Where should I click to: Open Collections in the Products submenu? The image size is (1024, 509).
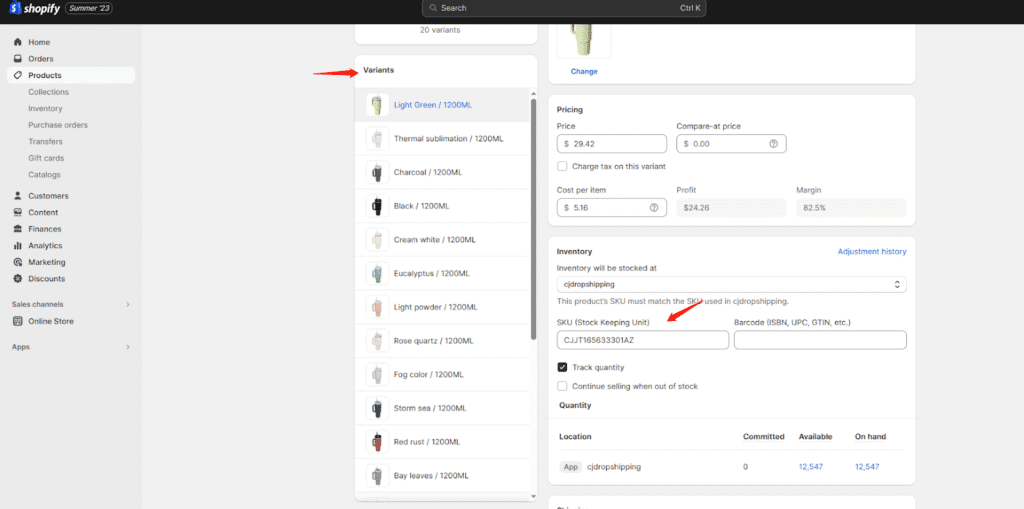tap(48, 92)
